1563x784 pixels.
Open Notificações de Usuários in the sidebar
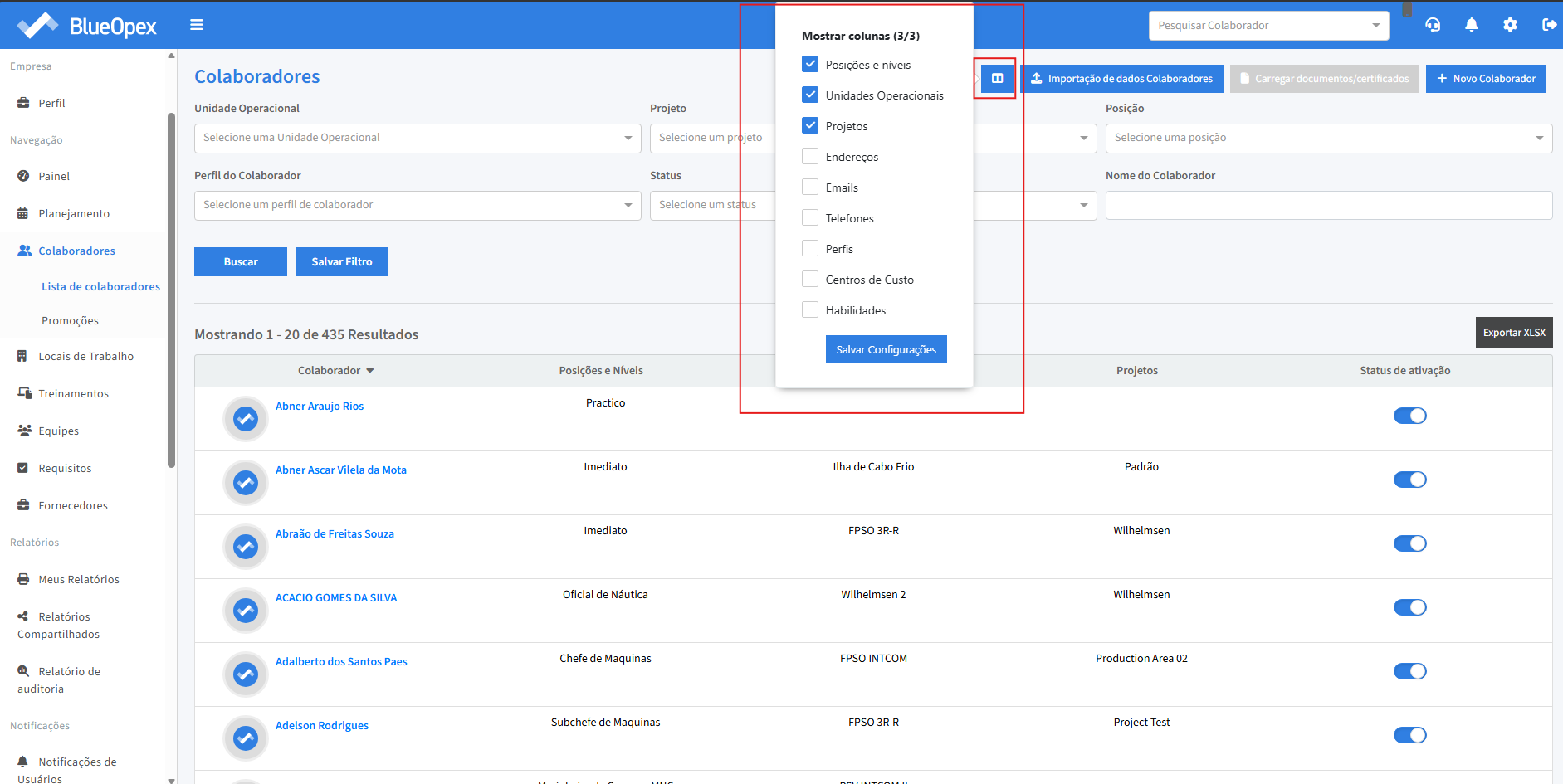67,771
